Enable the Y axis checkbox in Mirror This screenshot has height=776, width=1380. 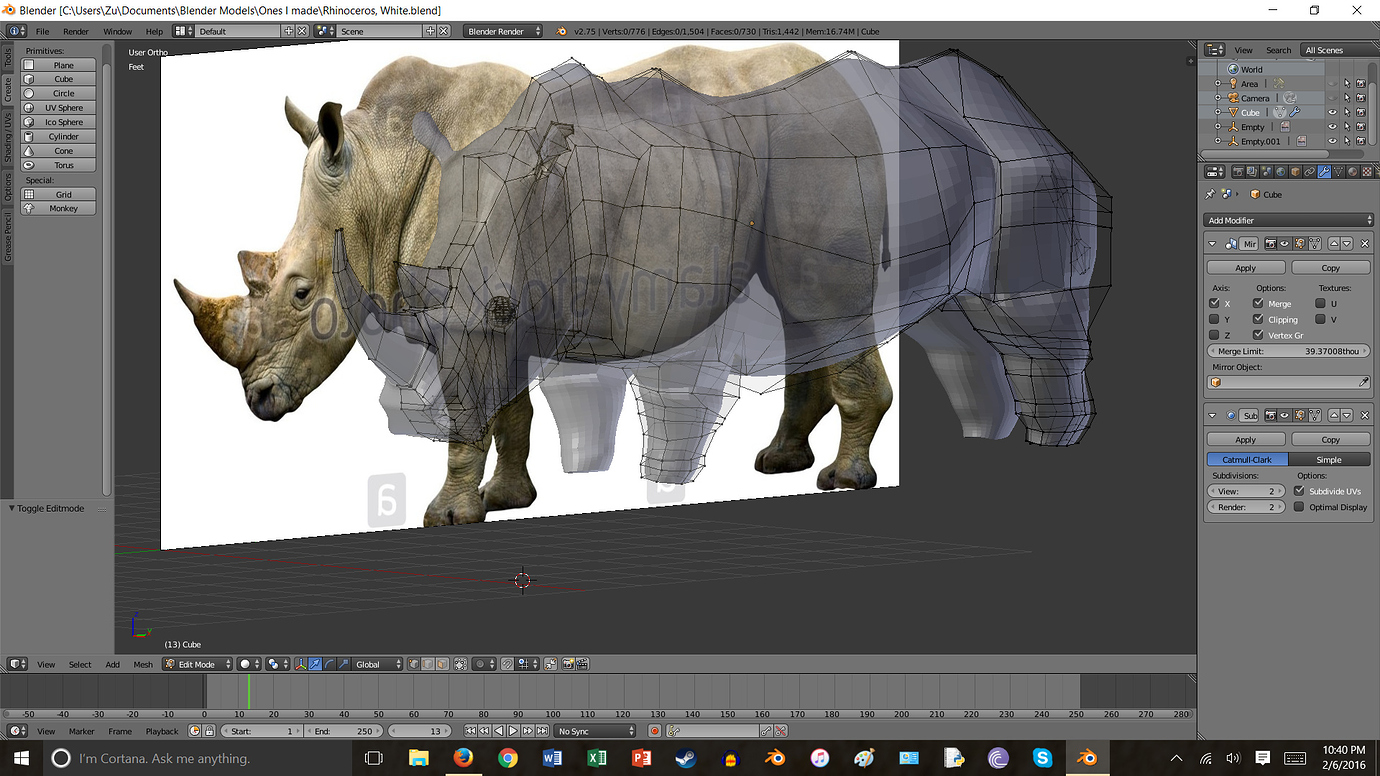pos(1214,319)
